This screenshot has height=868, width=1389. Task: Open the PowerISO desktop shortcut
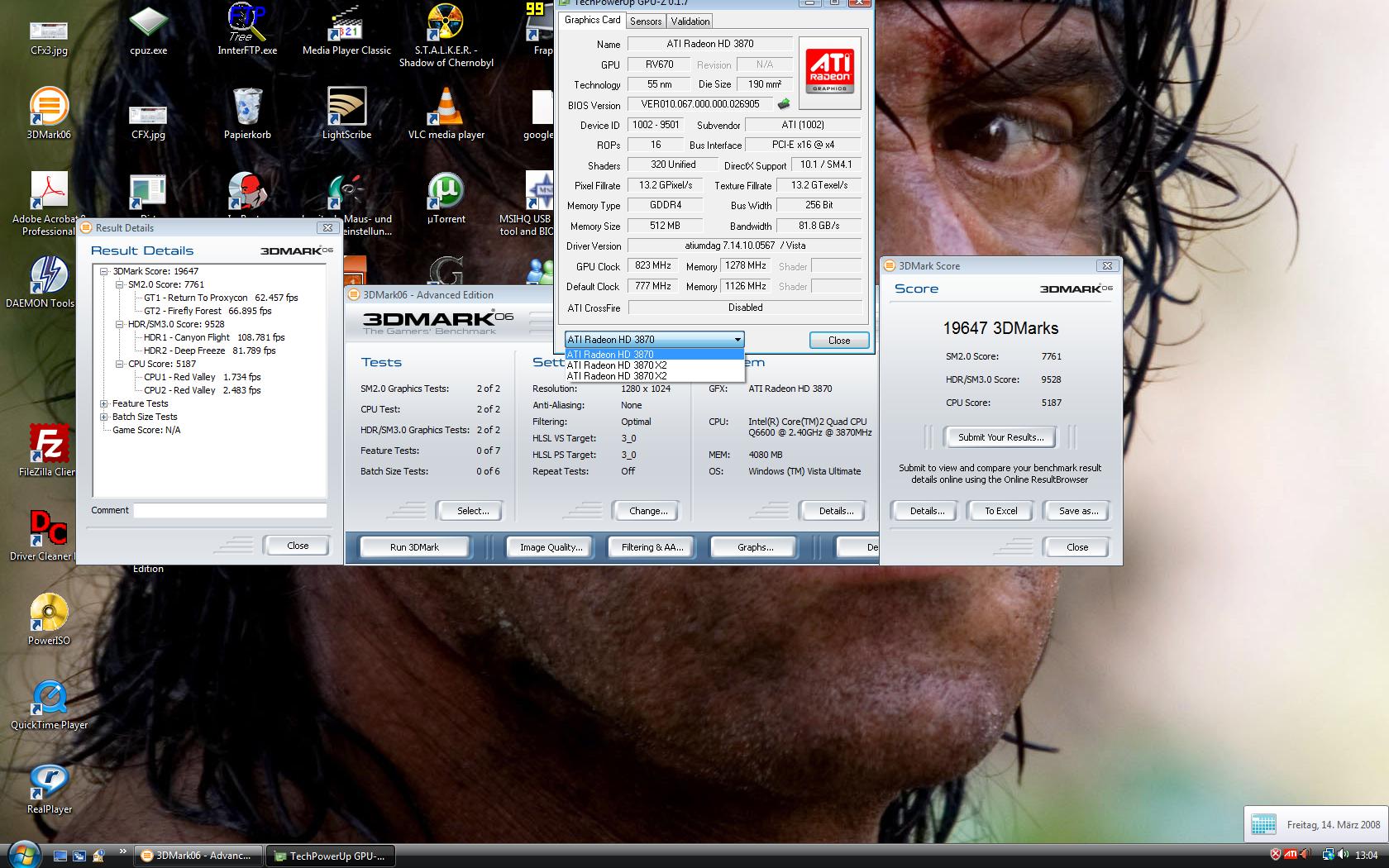pos(49,620)
